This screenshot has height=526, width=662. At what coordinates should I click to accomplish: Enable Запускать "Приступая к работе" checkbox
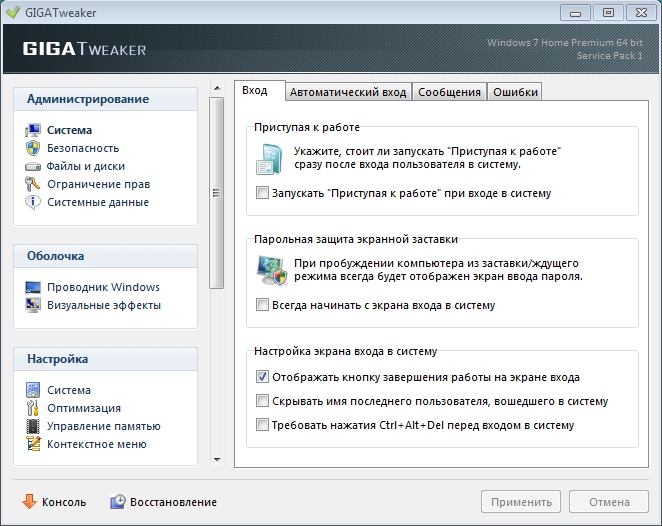pos(262,193)
